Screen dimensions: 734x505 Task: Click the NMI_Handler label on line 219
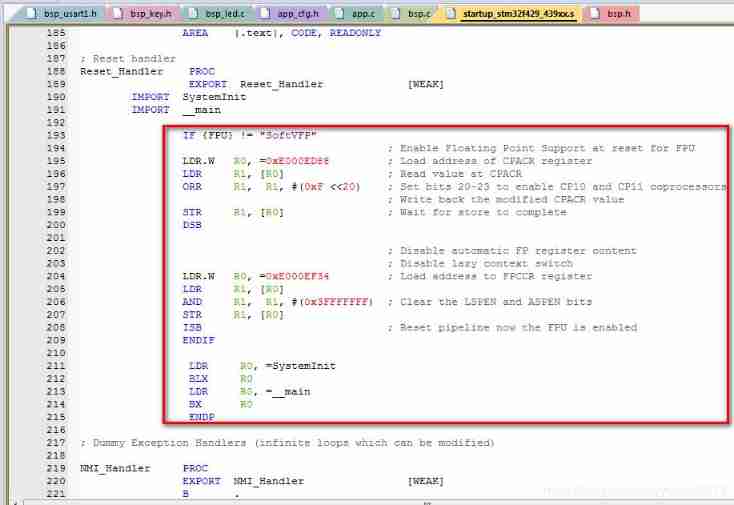[x=115, y=468]
